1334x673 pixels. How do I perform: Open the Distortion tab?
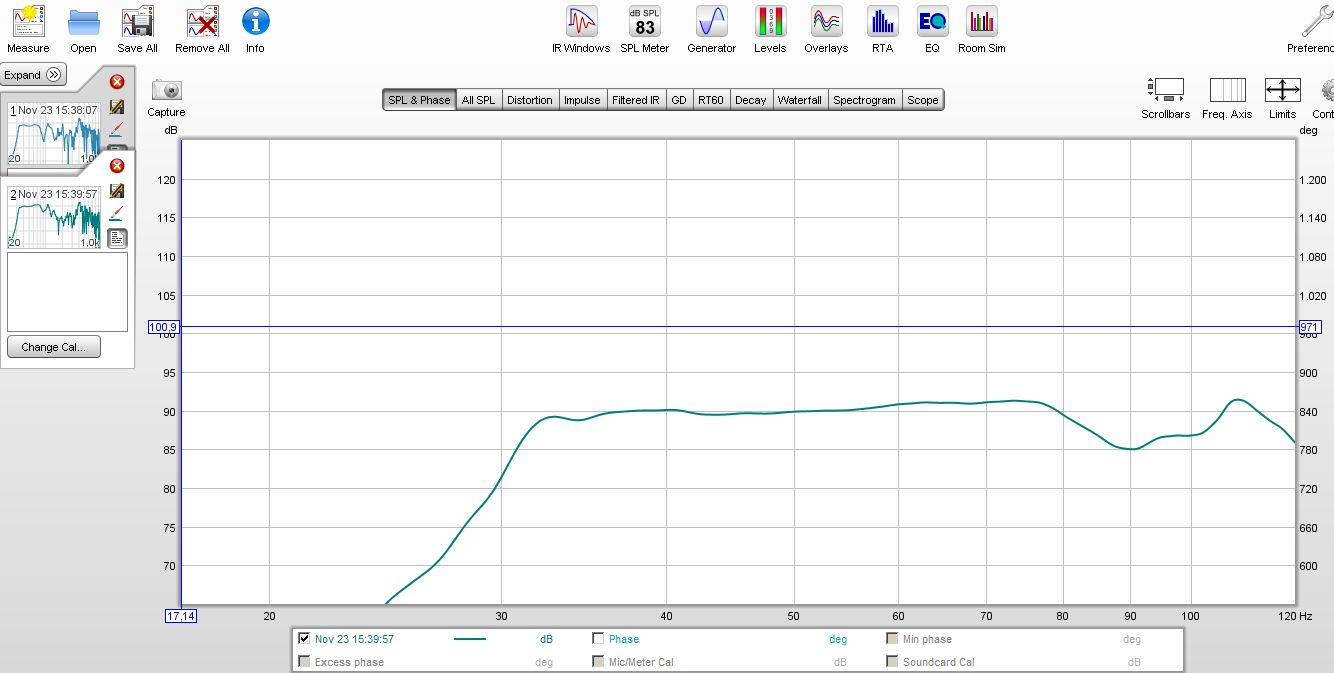pos(529,100)
